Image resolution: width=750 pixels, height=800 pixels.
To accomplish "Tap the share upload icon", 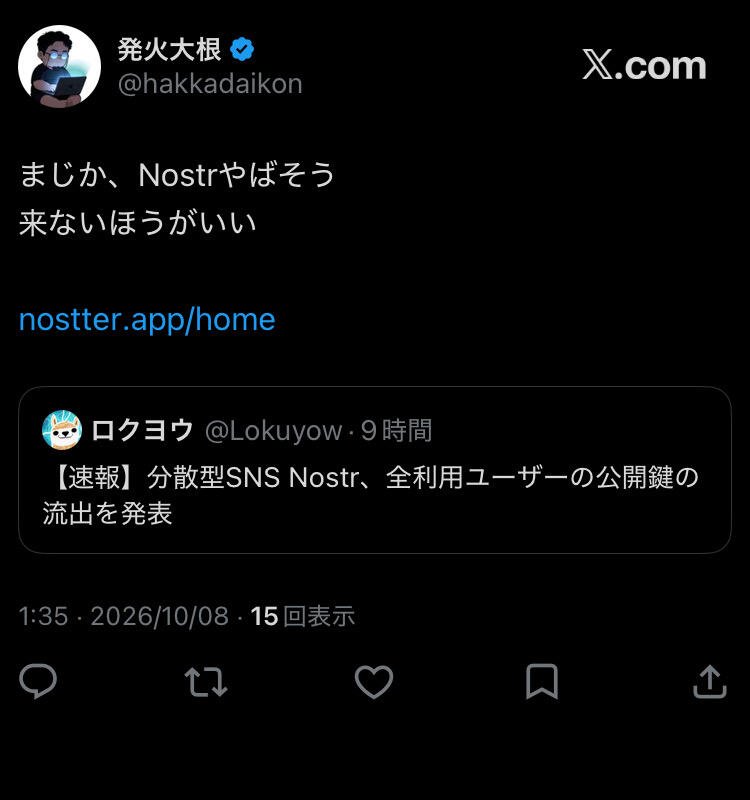I will (x=710, y=681).
